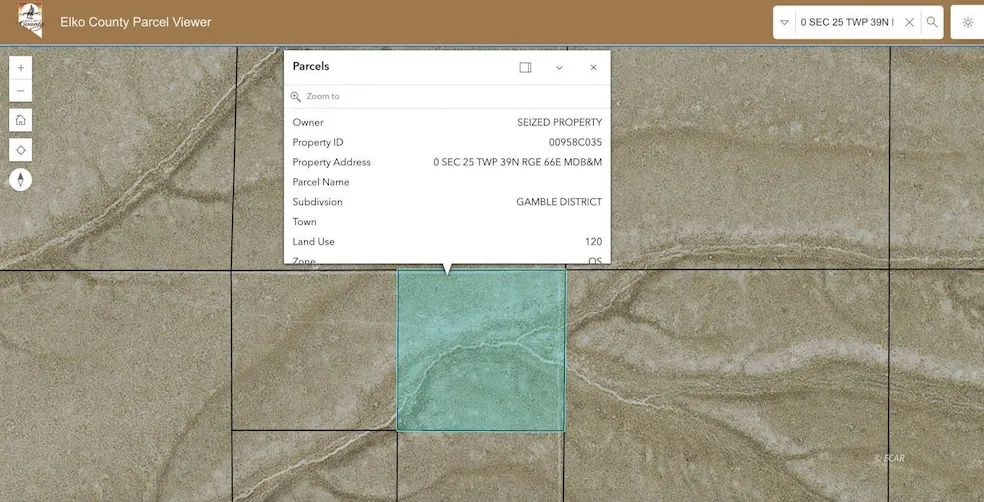The height and width of the screenshot is (502, 984).
Task: Click the search magnifier button
Action: (932, 22)
